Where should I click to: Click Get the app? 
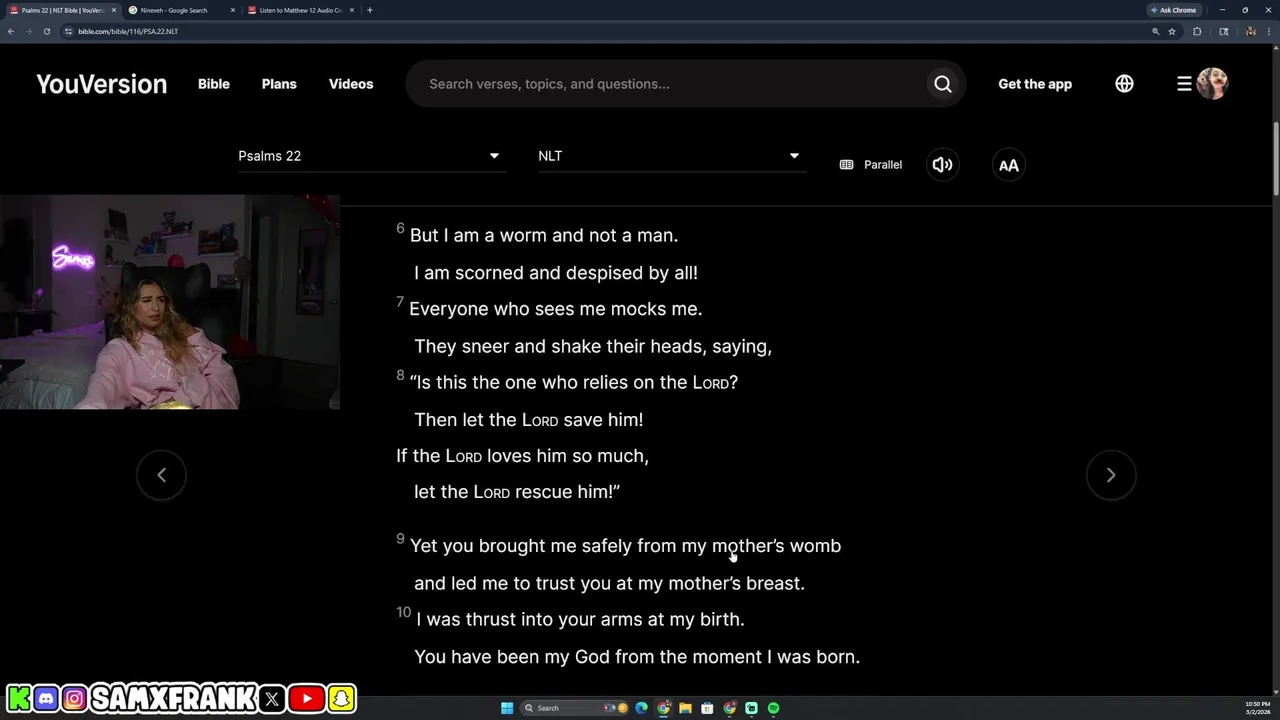[1035, 84]
